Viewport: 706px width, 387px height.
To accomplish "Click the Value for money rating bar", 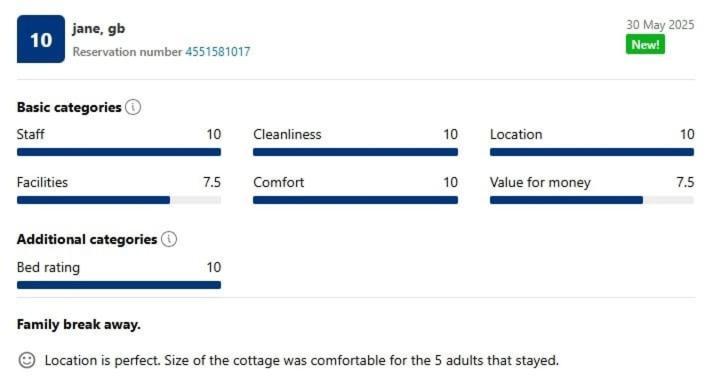I will click(x=592, y=200).
